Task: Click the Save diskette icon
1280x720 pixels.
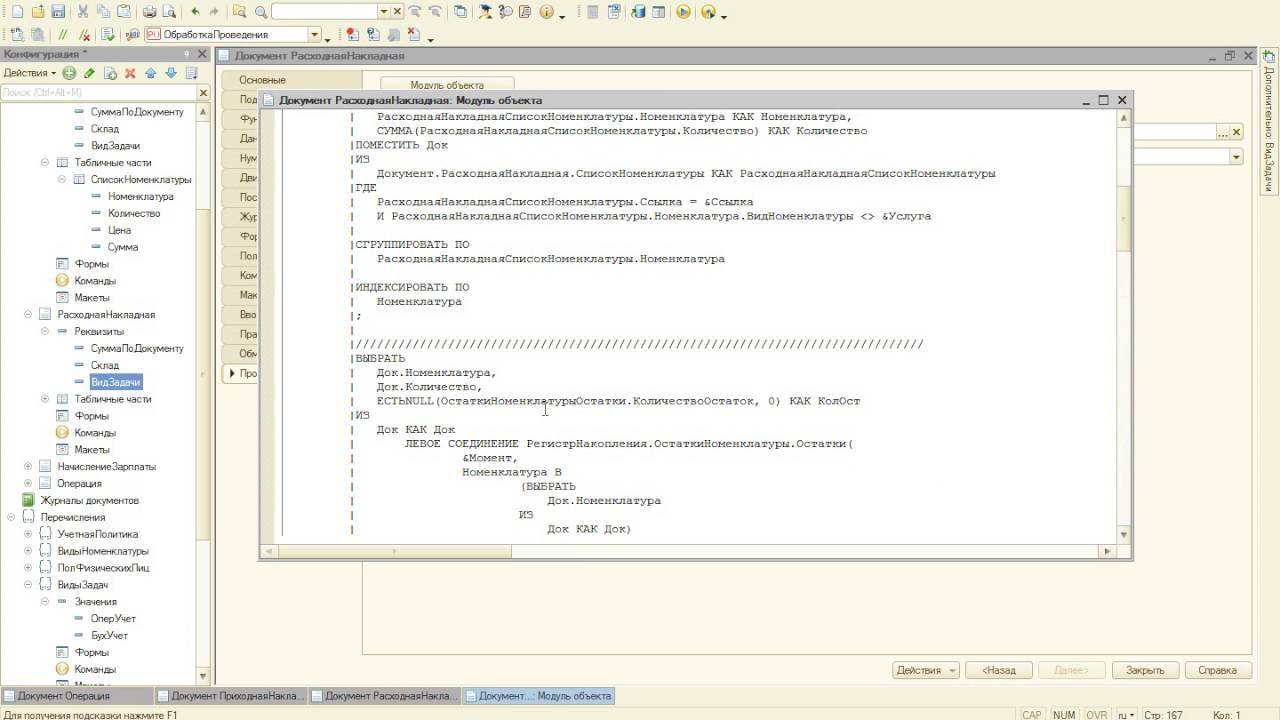Action: tap(58, 12)
